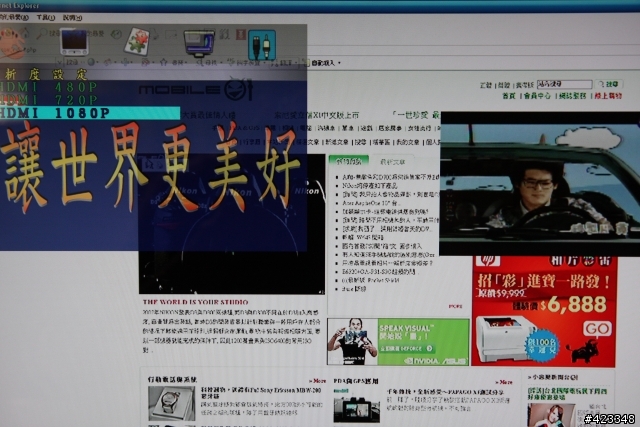Open the 工具 tools menu in Internet Explorer
640x427 pixels.
[45, 18]
